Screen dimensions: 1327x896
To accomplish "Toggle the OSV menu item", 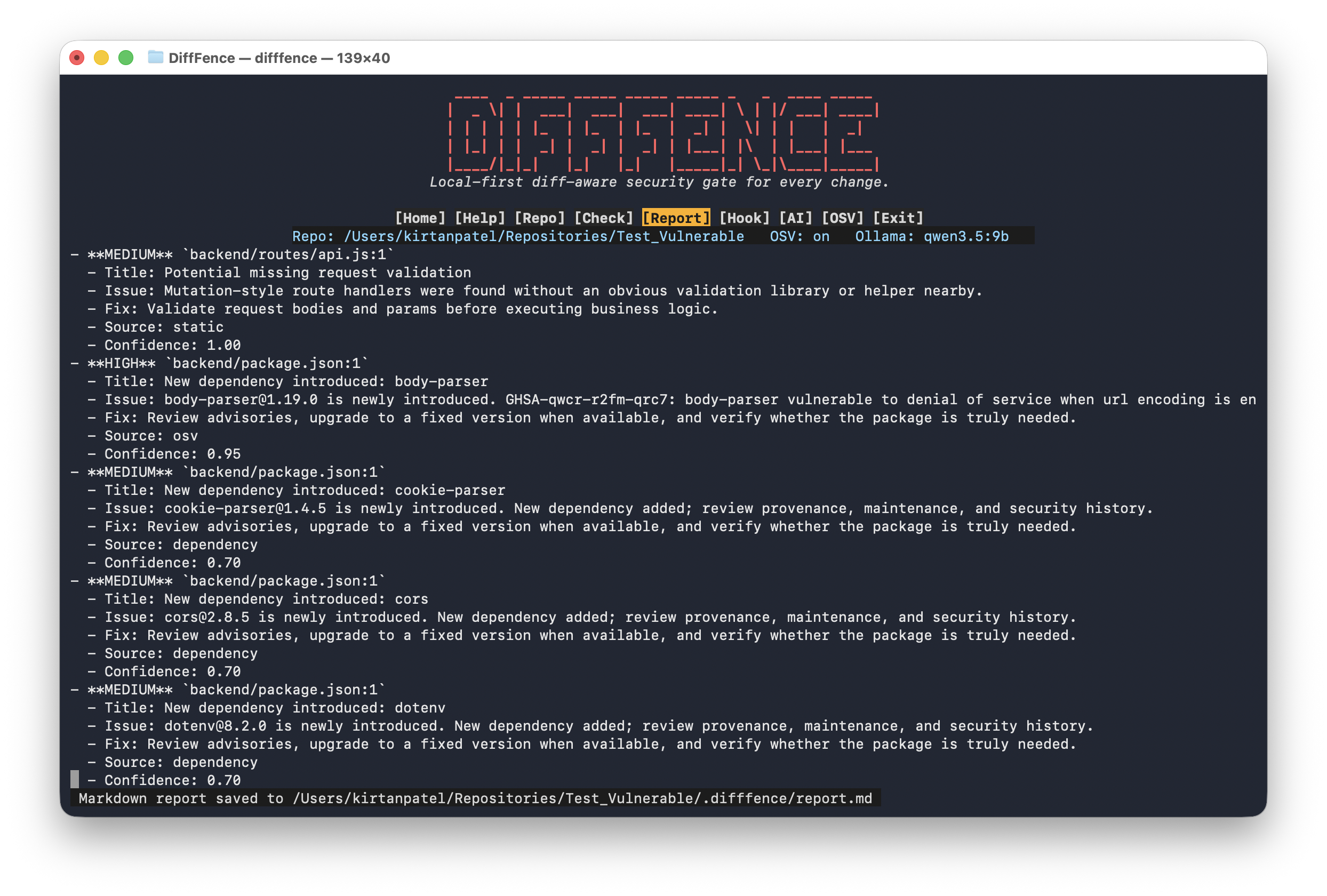I will (x=842, y=218).
